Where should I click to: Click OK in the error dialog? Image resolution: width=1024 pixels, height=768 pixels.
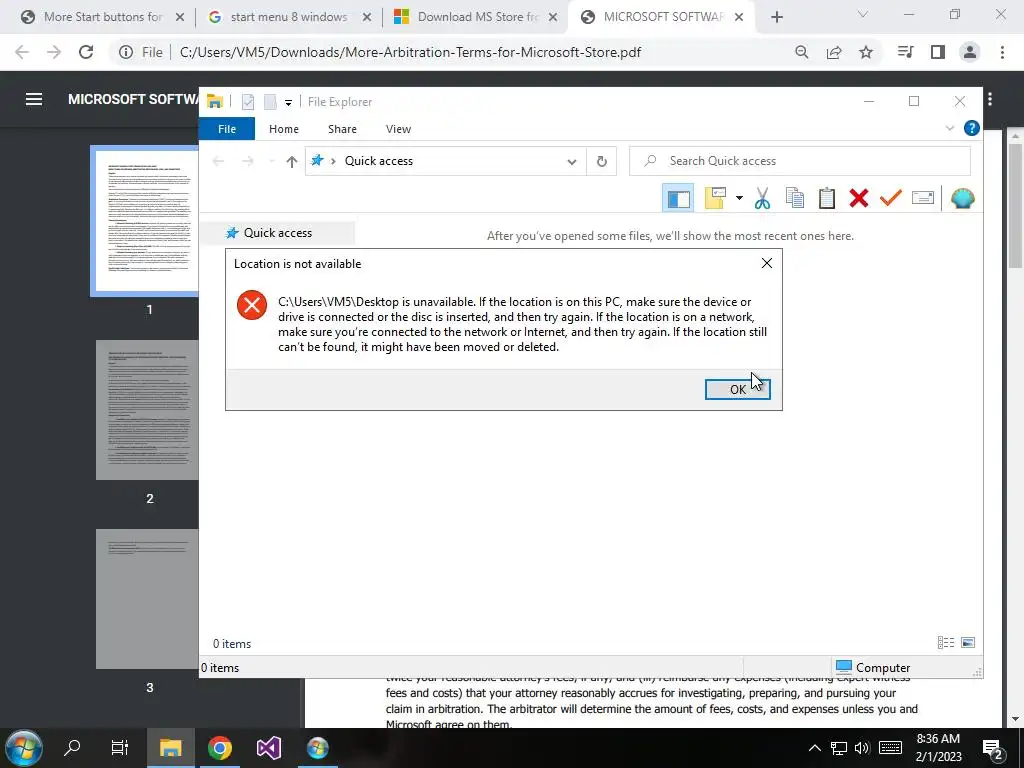[x=737, y=389]
